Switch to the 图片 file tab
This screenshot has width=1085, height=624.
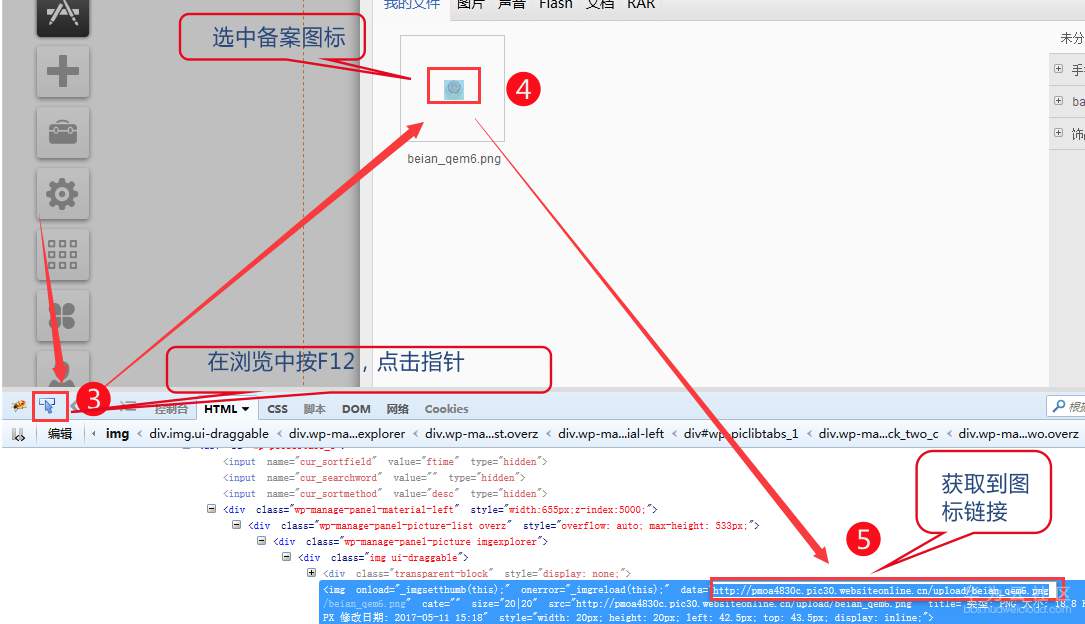point(471,4)
